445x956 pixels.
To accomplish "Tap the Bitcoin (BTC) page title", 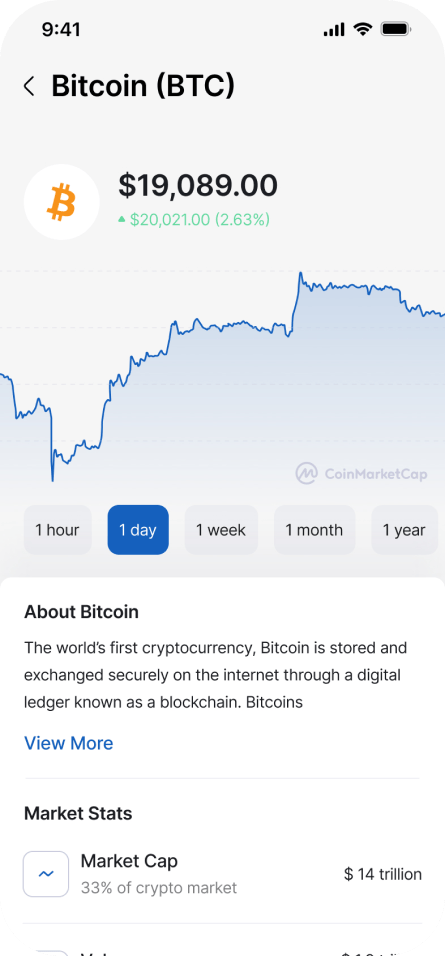I will [143, 85].
